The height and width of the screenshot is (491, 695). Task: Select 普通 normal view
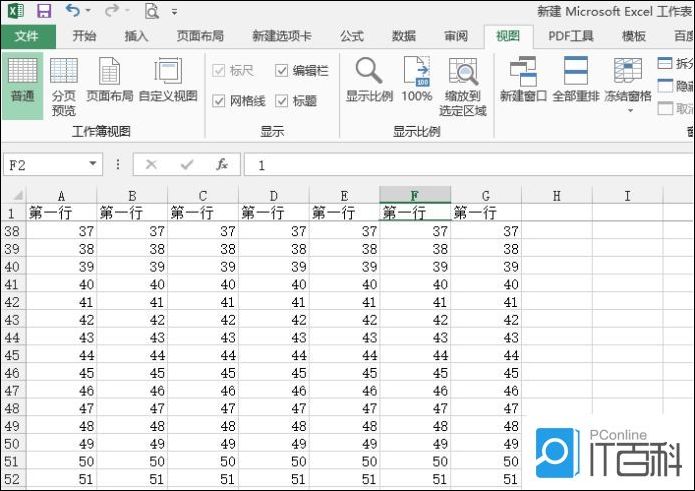(23, 86)
